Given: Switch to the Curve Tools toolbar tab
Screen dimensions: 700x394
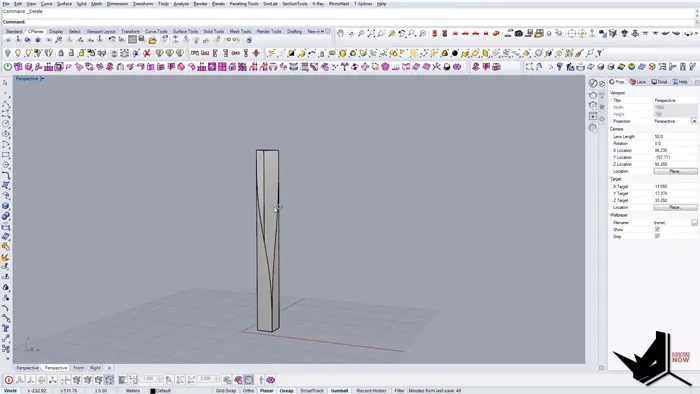Looking at the screenshot, I should [156, 31].
